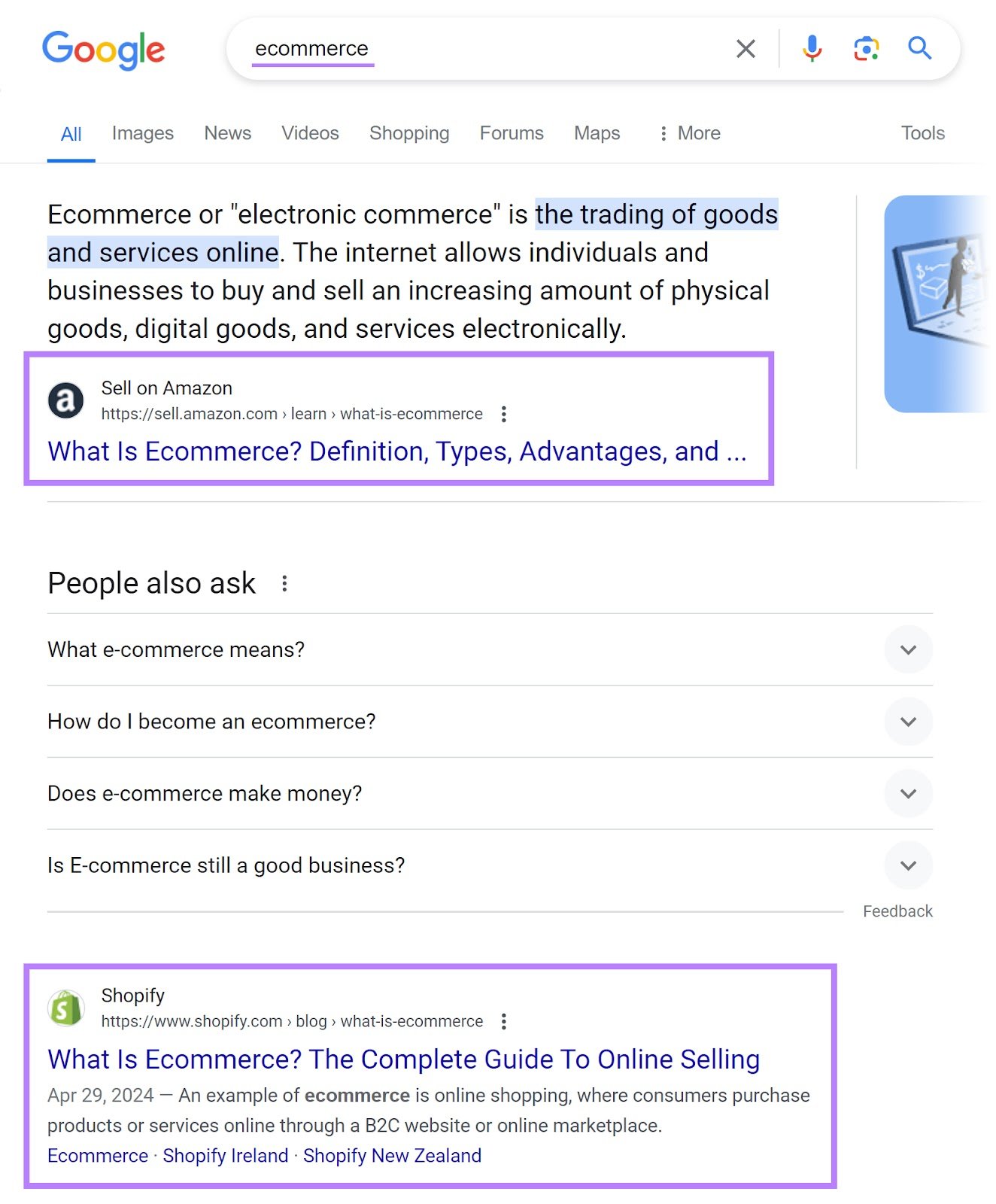Switch to the Maps tab

click(x=597, y=133)
